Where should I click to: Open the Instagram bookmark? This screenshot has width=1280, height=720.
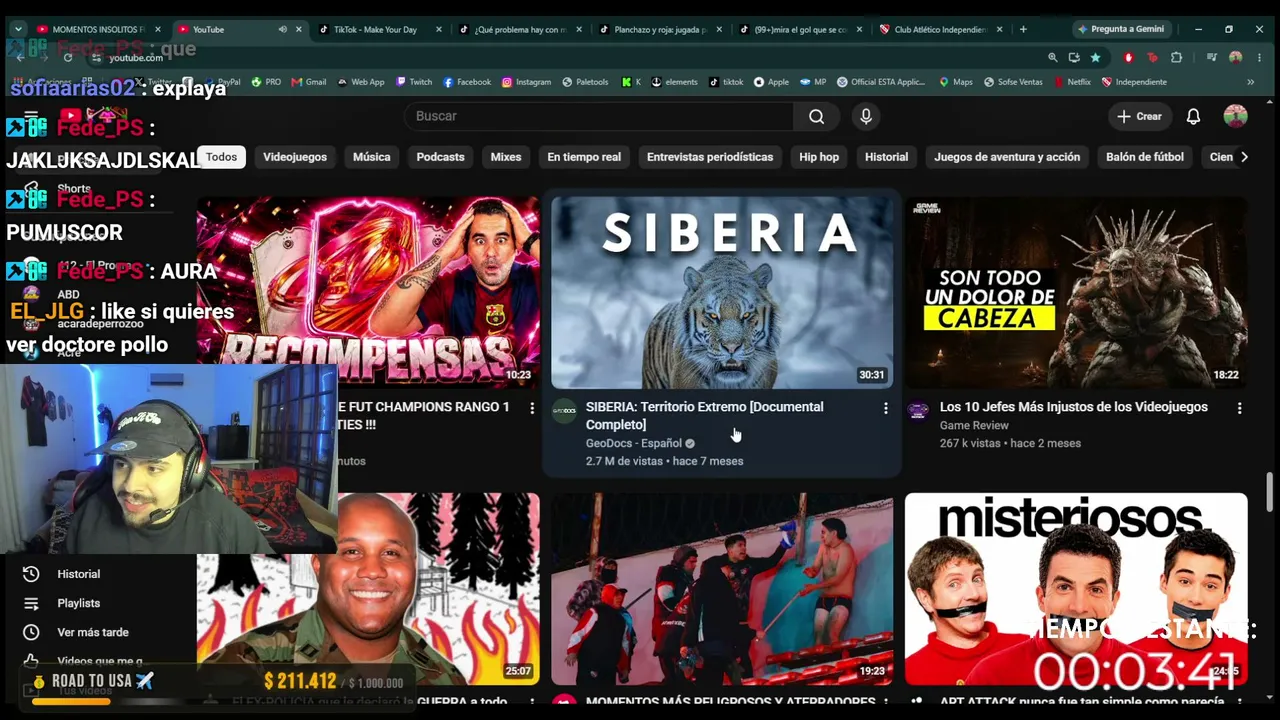(527, 82)
